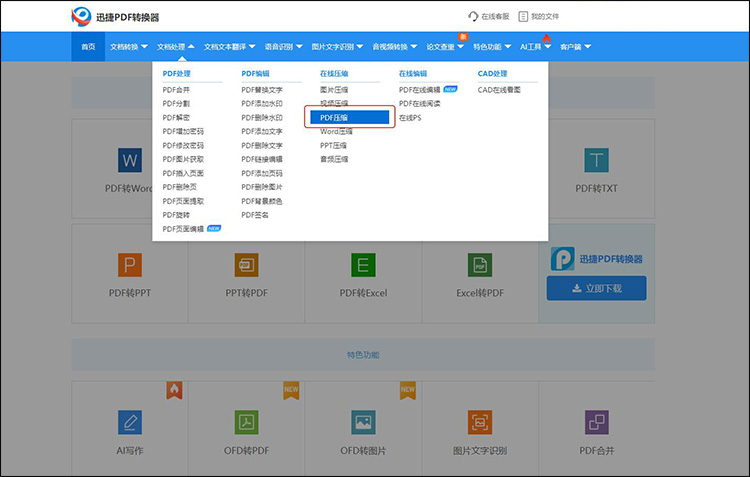The height and width of the screenshot is (477, 750).
Task: Choose PDF页面提取 menu entry
Action: [183, 201]
